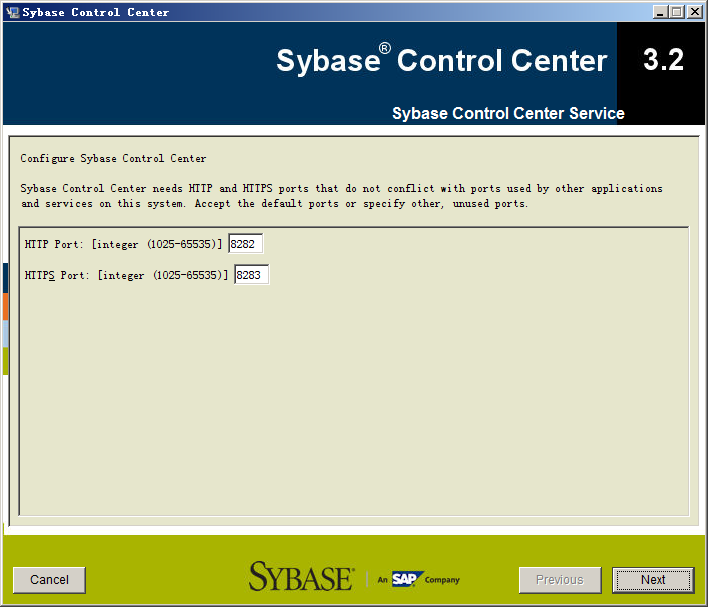Focus the HTTP Port input field
The height and width of the screenshot is (607, 708).
[x=245, y=244]
